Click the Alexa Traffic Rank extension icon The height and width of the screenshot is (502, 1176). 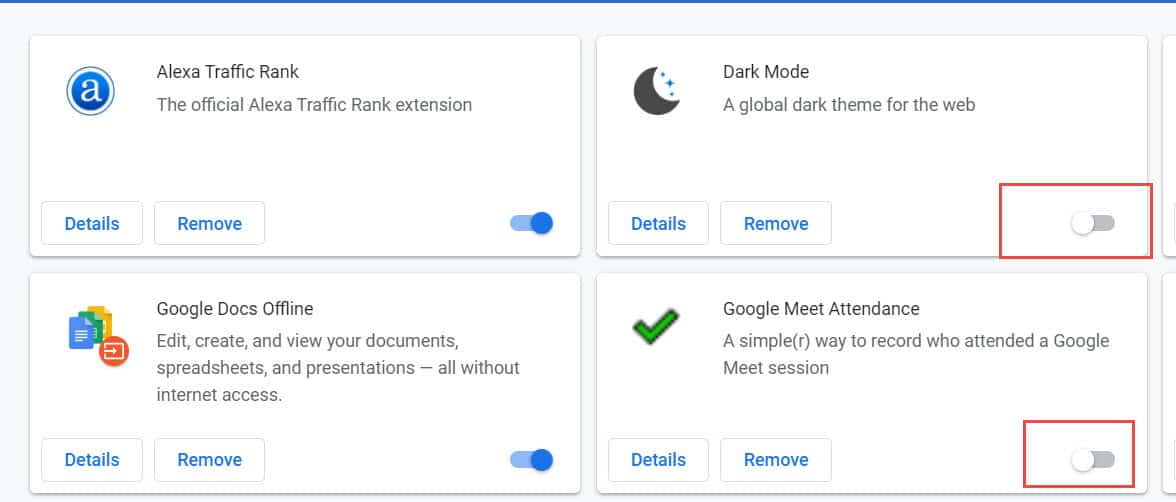point(91,92)
